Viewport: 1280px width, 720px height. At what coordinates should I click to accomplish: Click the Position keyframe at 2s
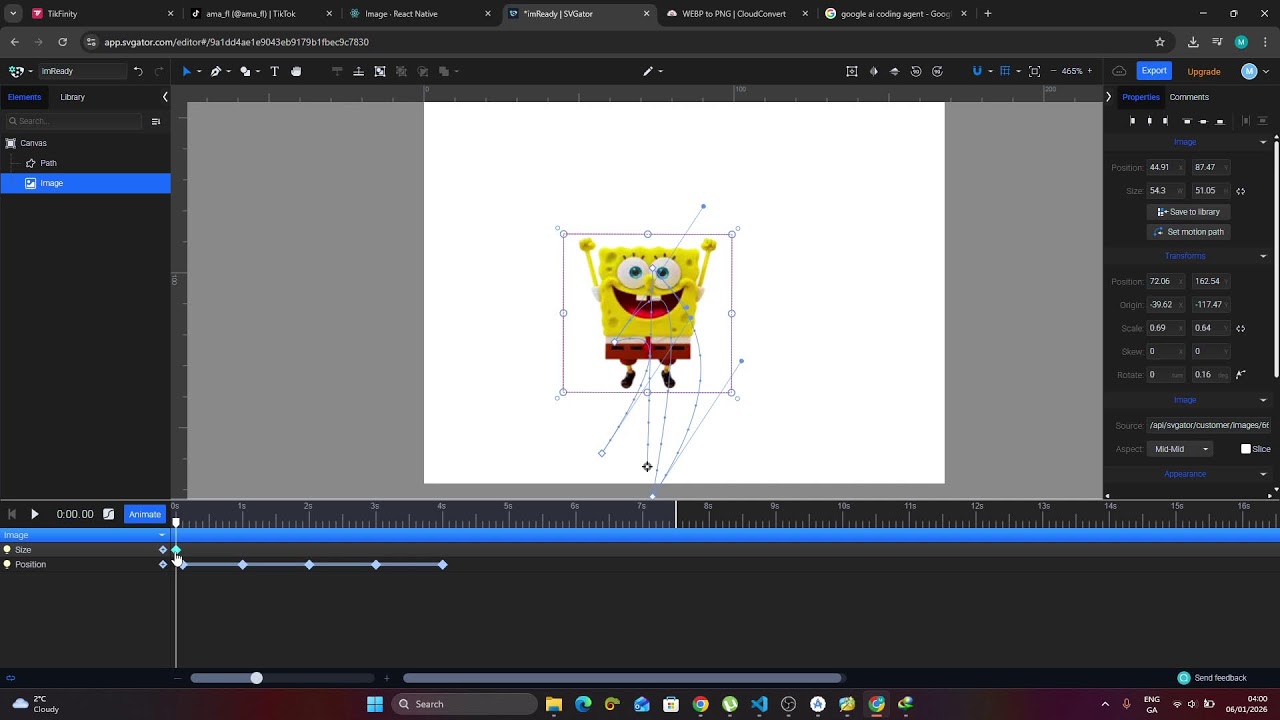click(x=309, y=565)
